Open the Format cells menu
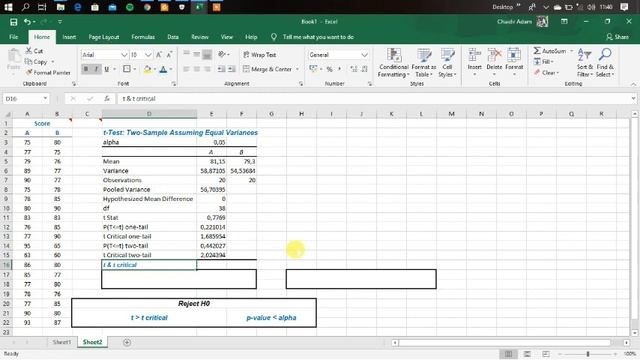This screenshot has height=360, width=640. click(x=514, y=62)
